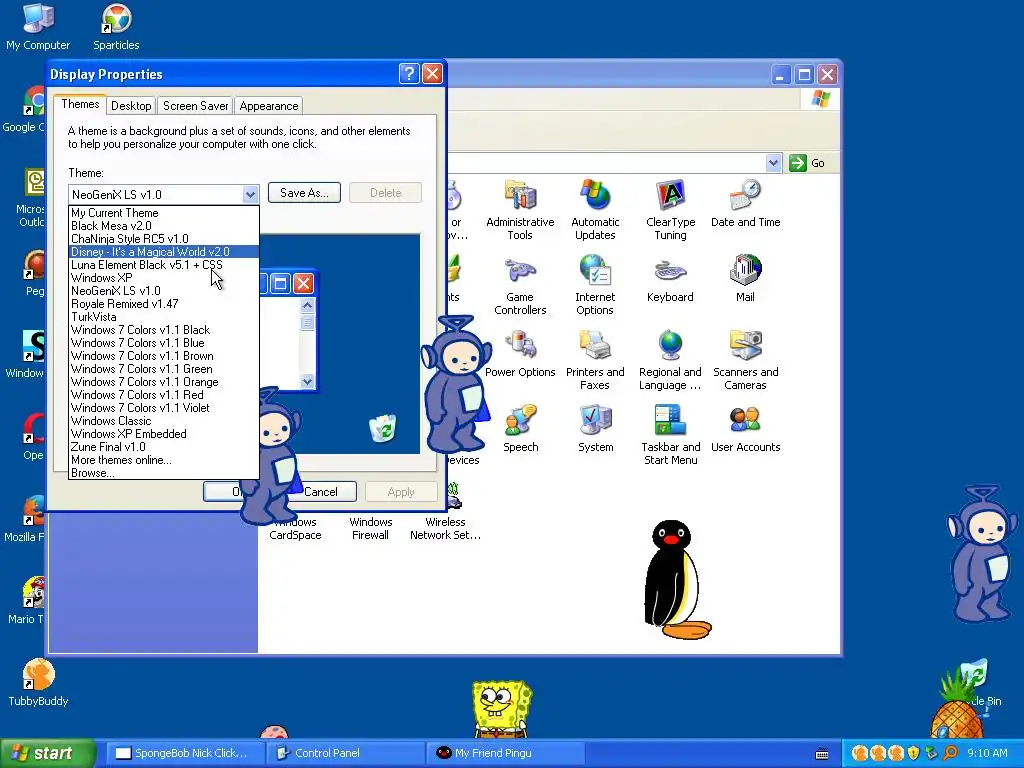Select Luna Element Black v5.1 theme
Image resolution: width=1024 pixels, height=768 pixels.
[163, 265]
